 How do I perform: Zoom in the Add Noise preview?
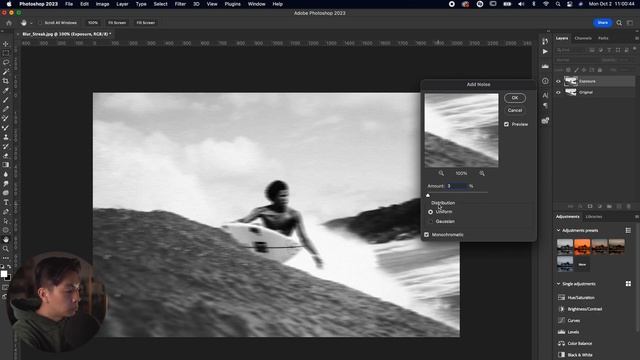(x=482, y=173)
